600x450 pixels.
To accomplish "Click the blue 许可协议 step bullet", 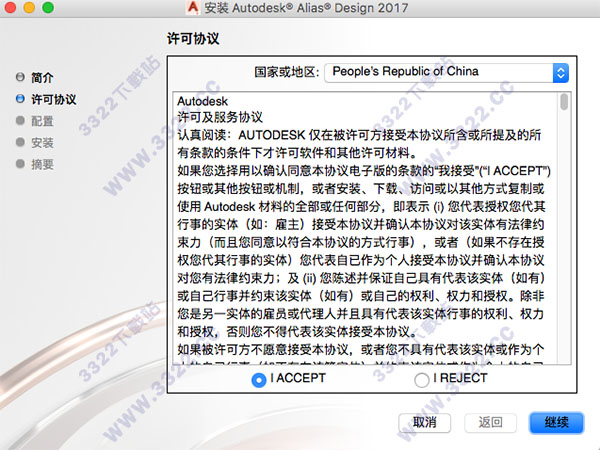I will coord(20,99).
